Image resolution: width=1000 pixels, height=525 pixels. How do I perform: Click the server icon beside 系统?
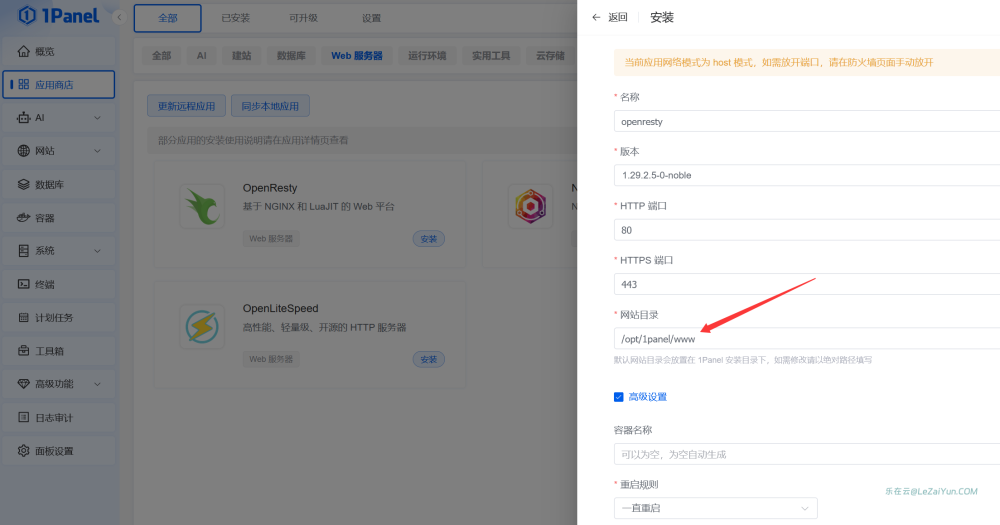point(24,251)
